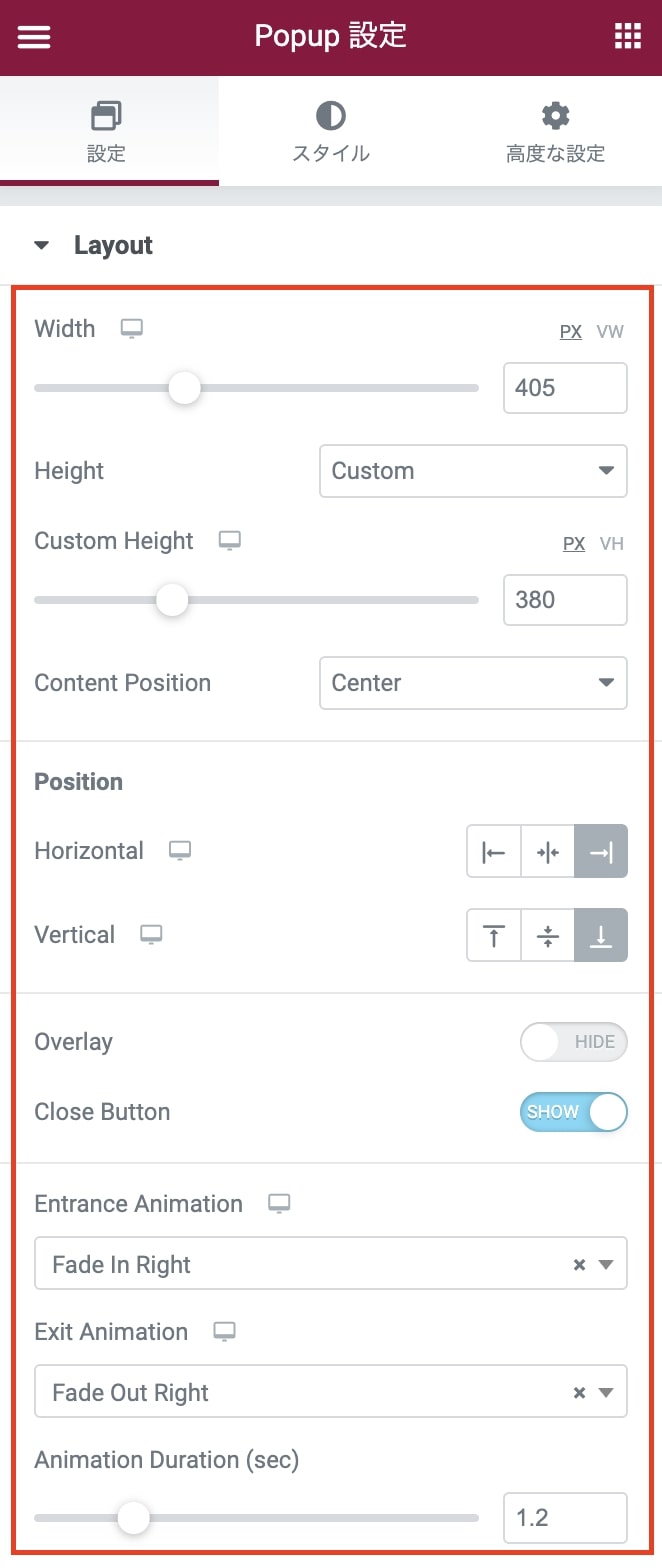Align popup horizontally to center

click(x=548, y=852)
